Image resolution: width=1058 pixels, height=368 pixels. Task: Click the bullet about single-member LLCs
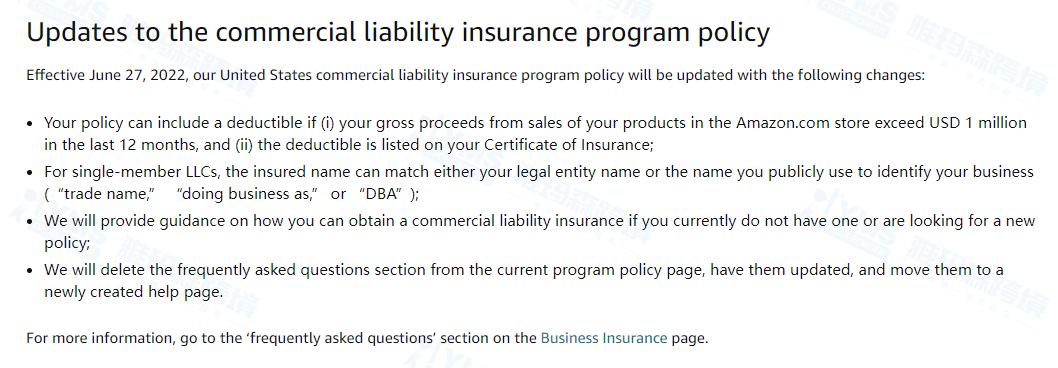tap(538, 182)
